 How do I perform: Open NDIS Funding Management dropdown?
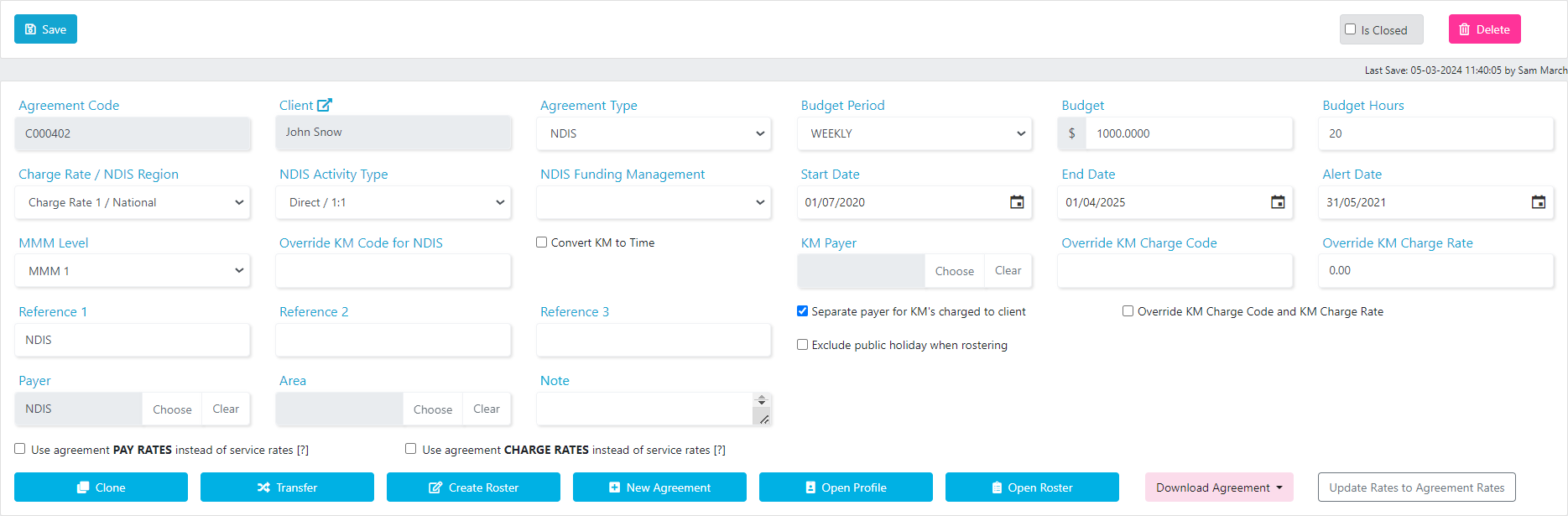coord(654,202)
